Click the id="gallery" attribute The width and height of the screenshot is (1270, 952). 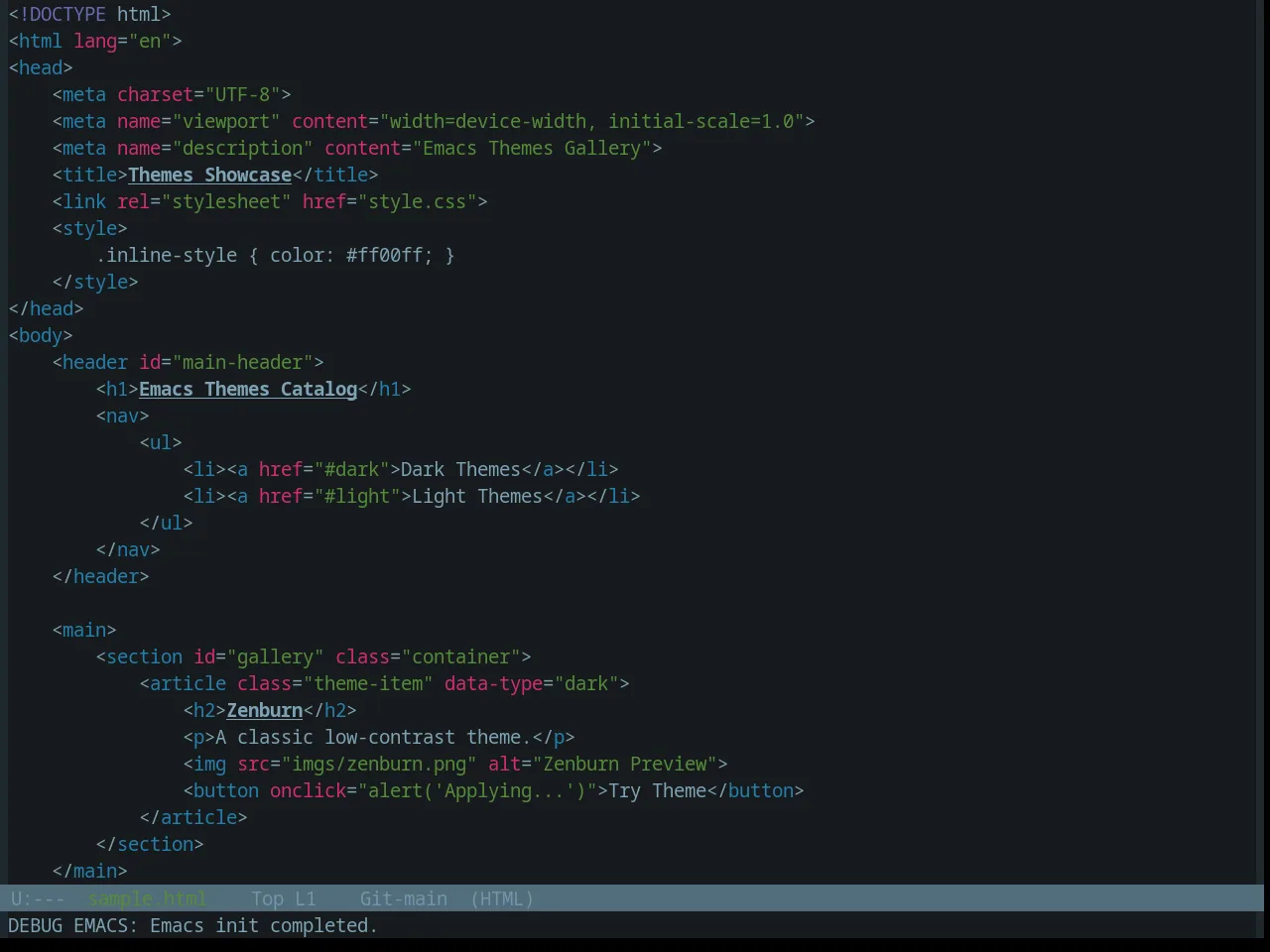pos(258,656)
